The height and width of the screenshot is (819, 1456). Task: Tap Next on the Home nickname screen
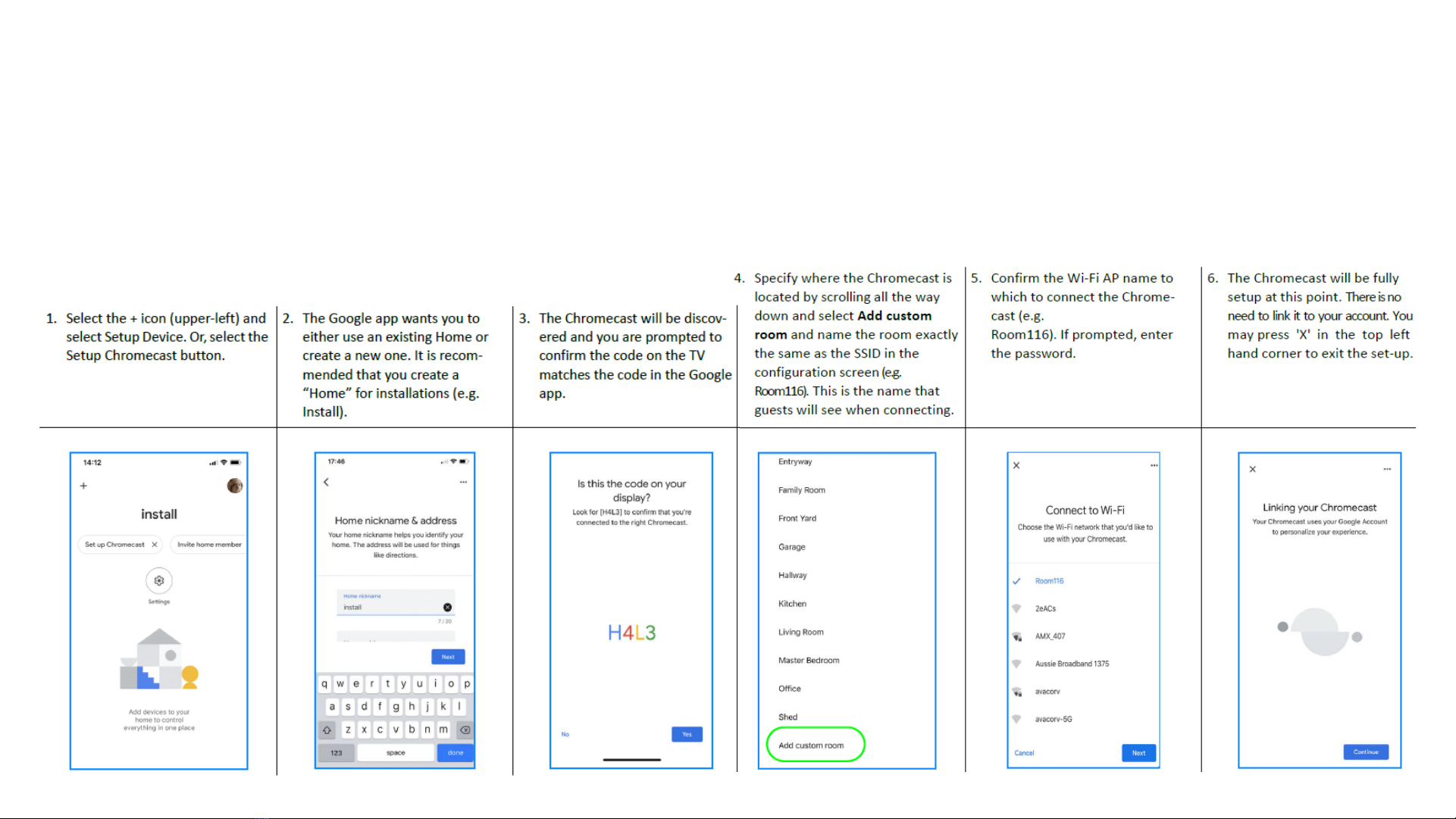pyautogui.click(x=448, y=657)
